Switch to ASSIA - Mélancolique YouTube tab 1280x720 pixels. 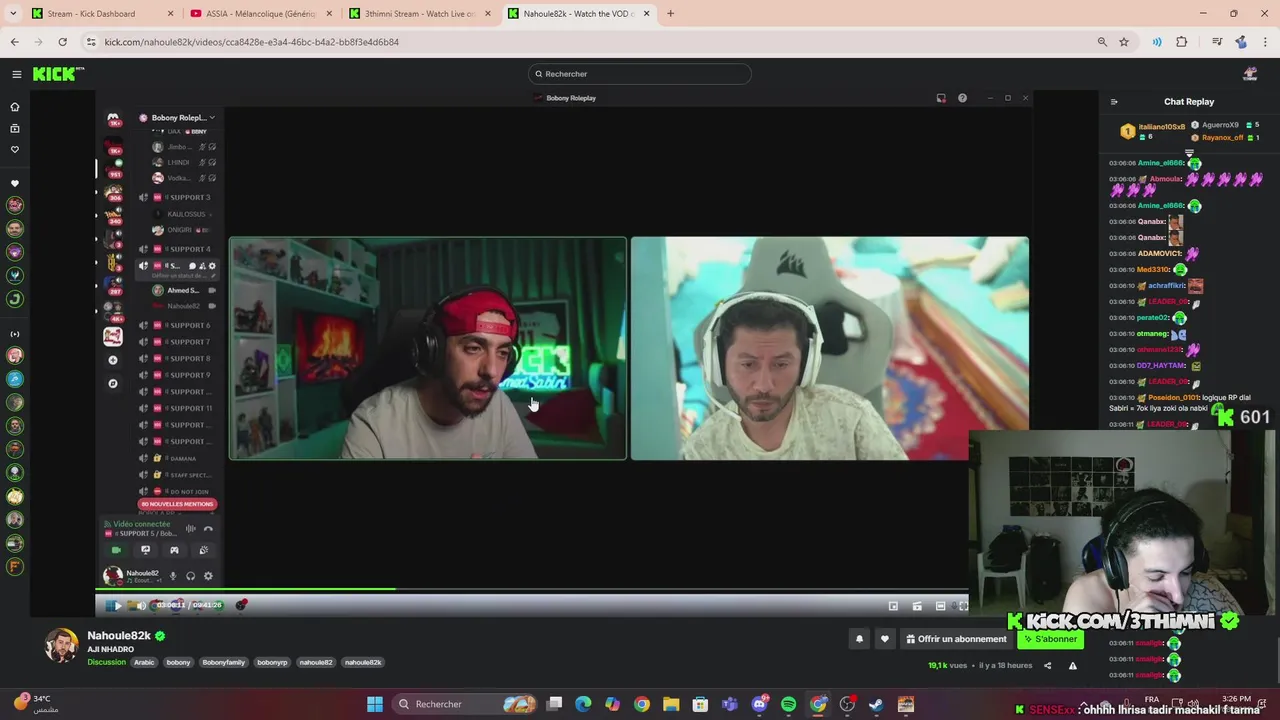point(262,14)
